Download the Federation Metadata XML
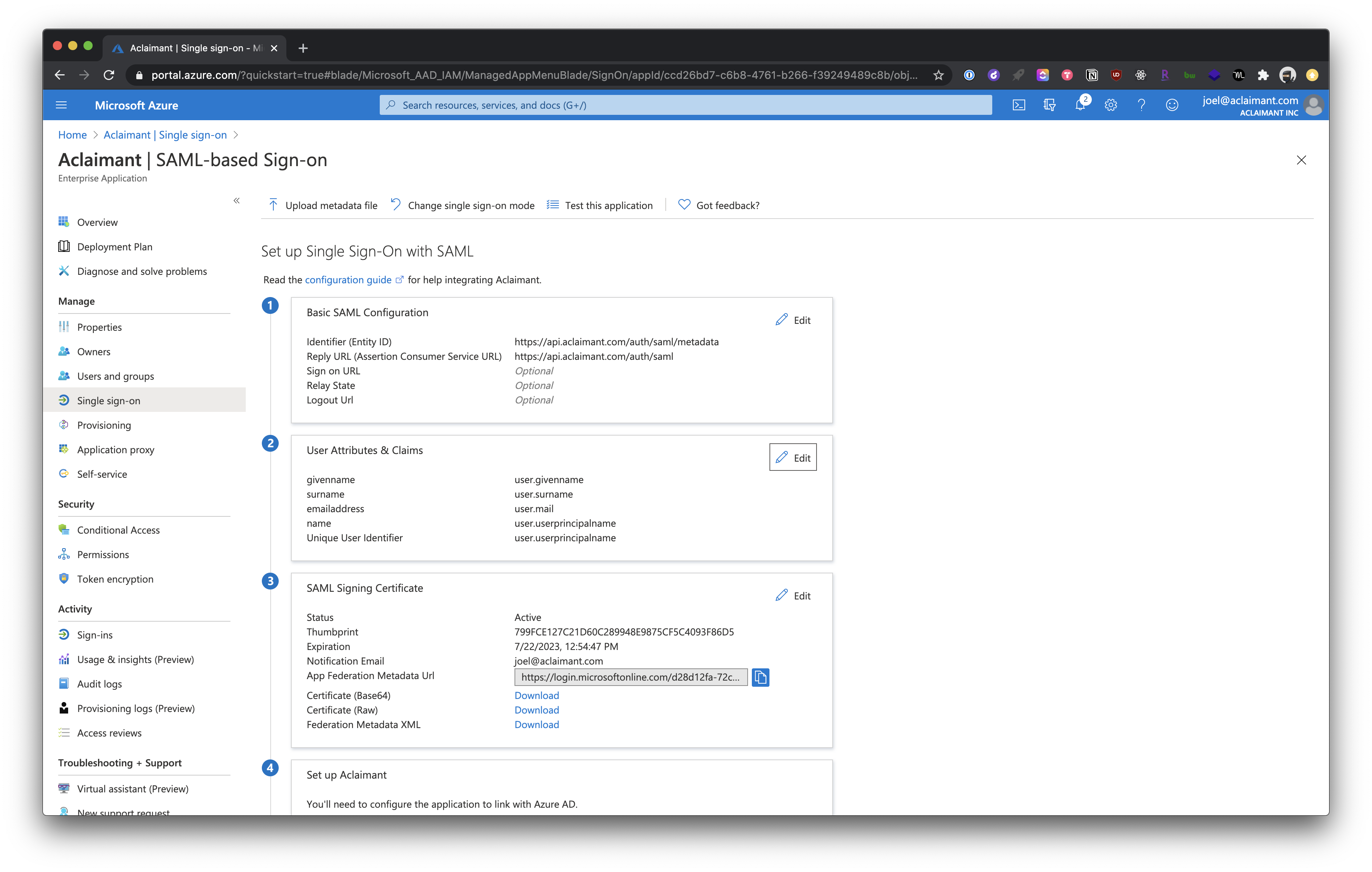 [537, 725]
